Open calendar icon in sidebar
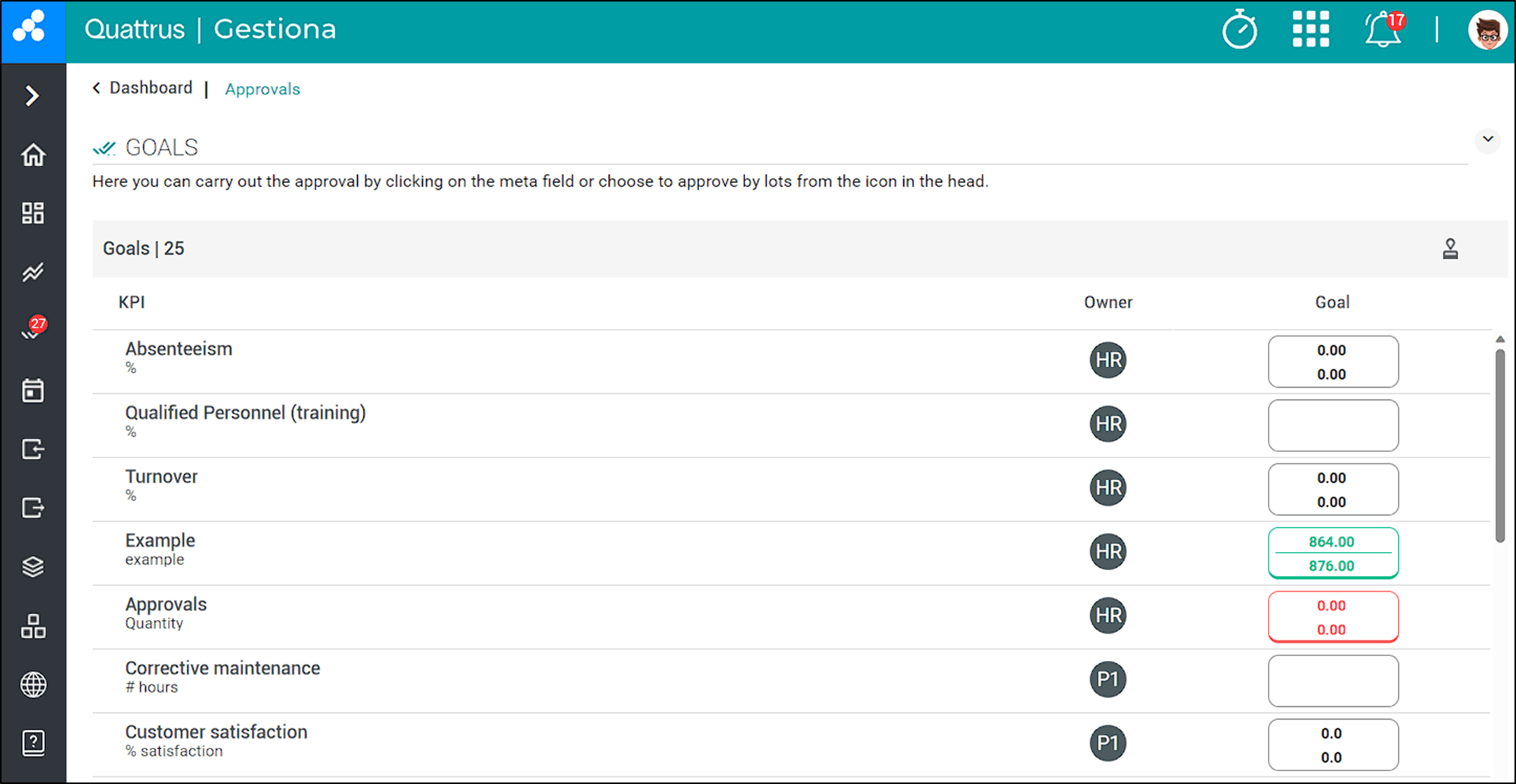1516x784 pixels. pyautogui.click(x=33, y=390)
